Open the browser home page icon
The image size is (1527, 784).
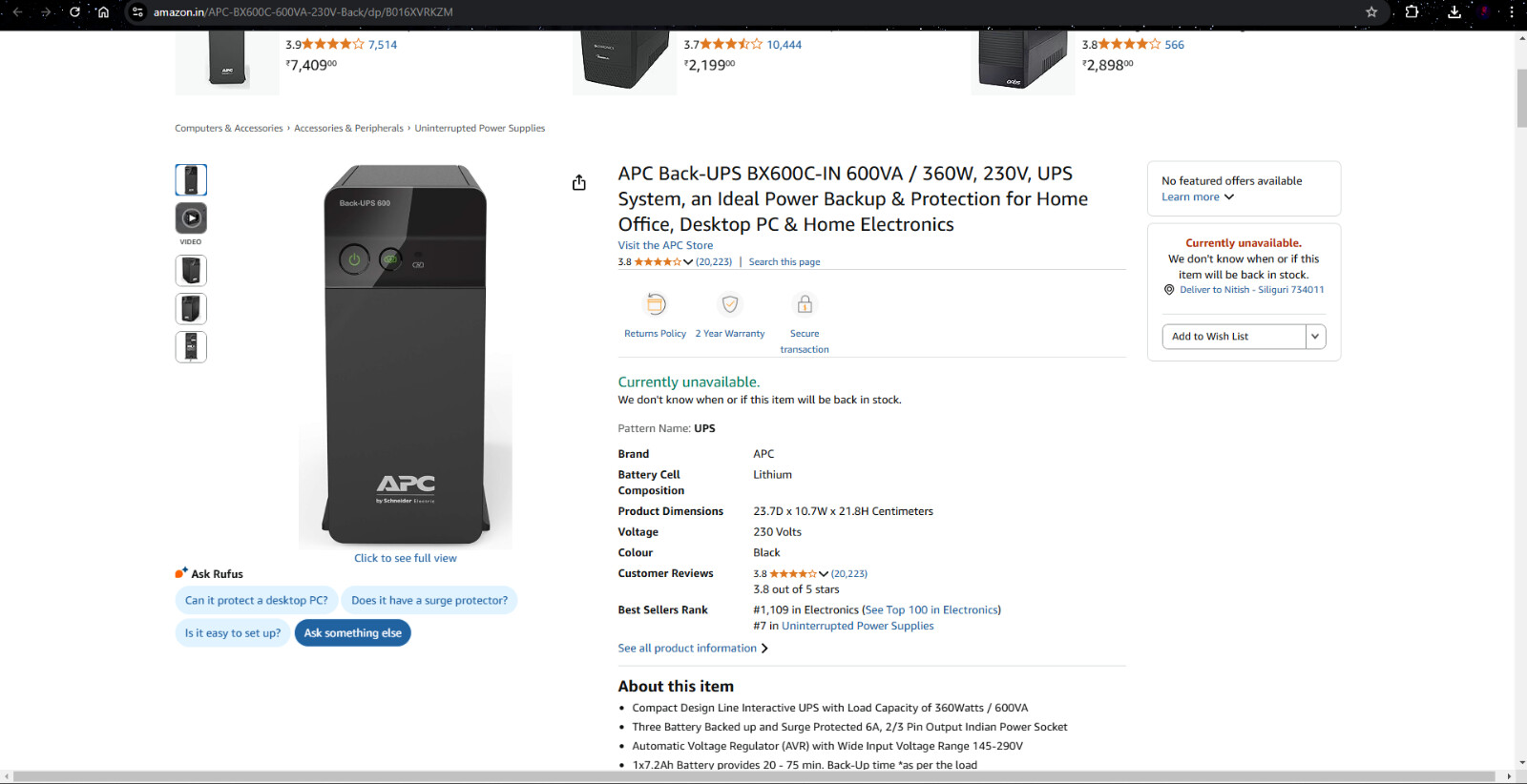[x=103, y=12]
